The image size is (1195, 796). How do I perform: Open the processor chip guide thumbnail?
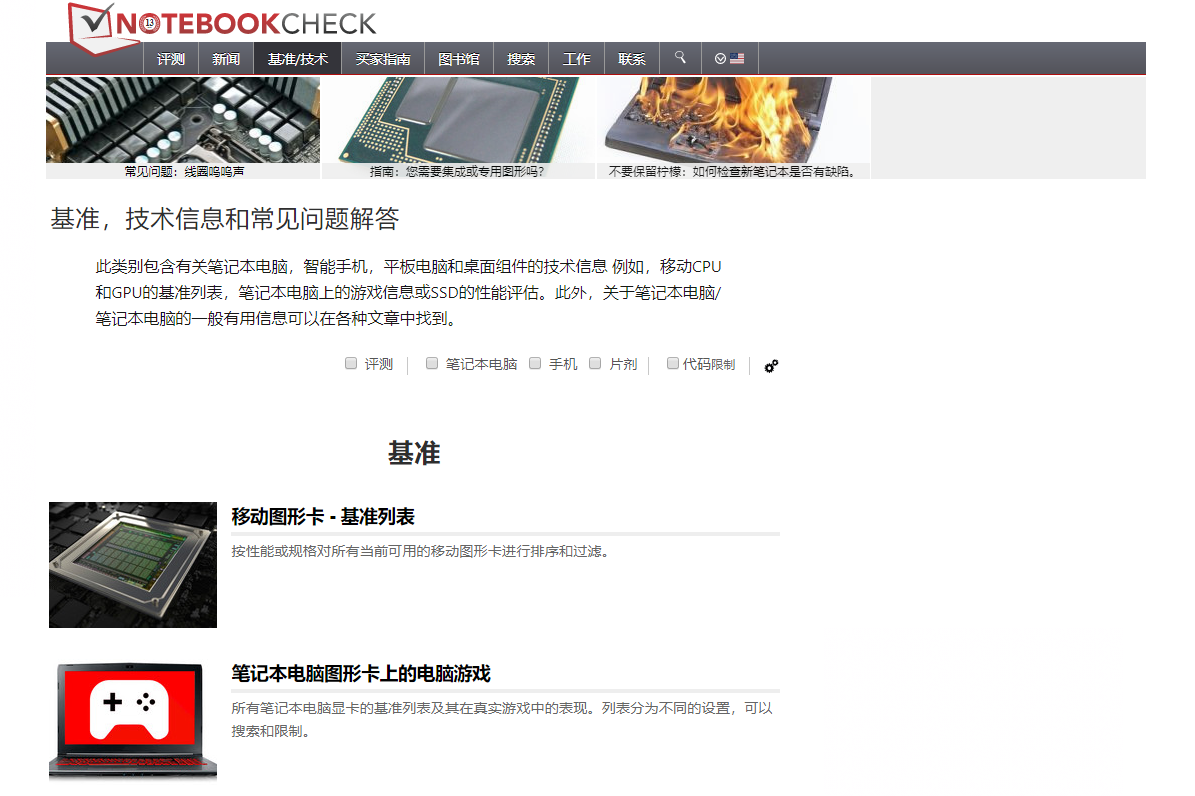(458, 120)
